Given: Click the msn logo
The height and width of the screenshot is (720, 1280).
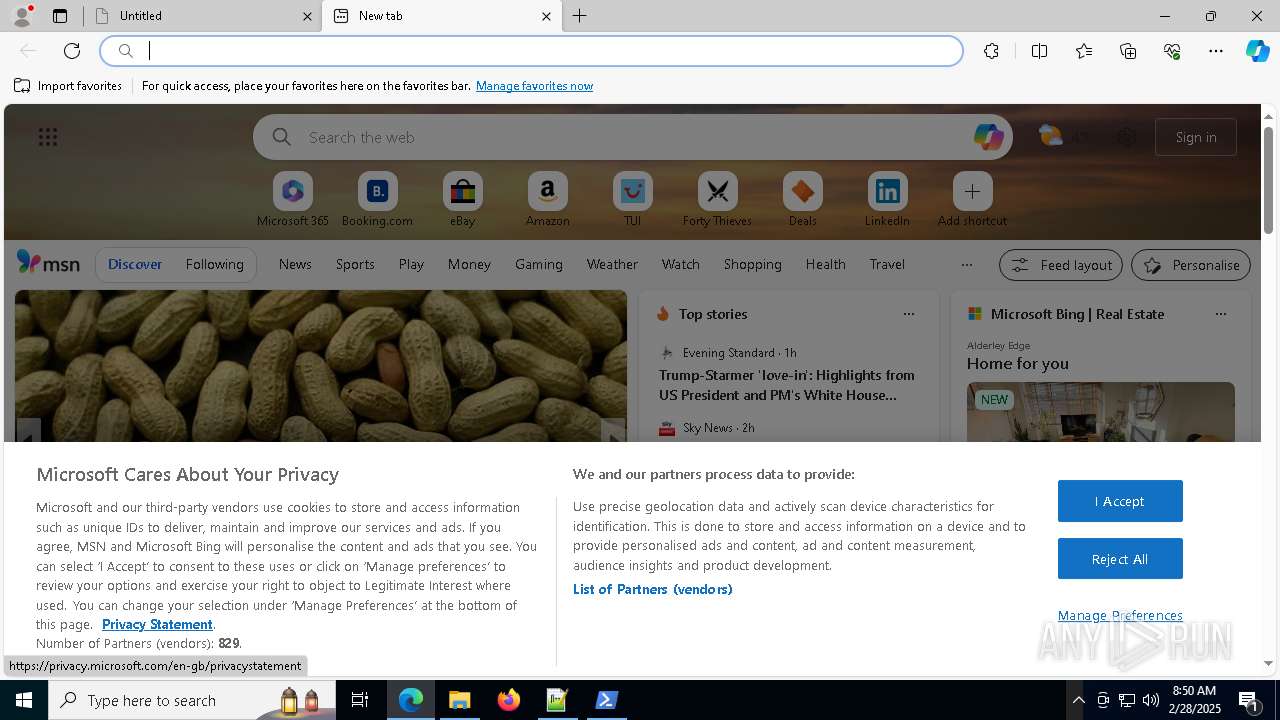Looking at the screenshot, I should click(x=48, y=263).
